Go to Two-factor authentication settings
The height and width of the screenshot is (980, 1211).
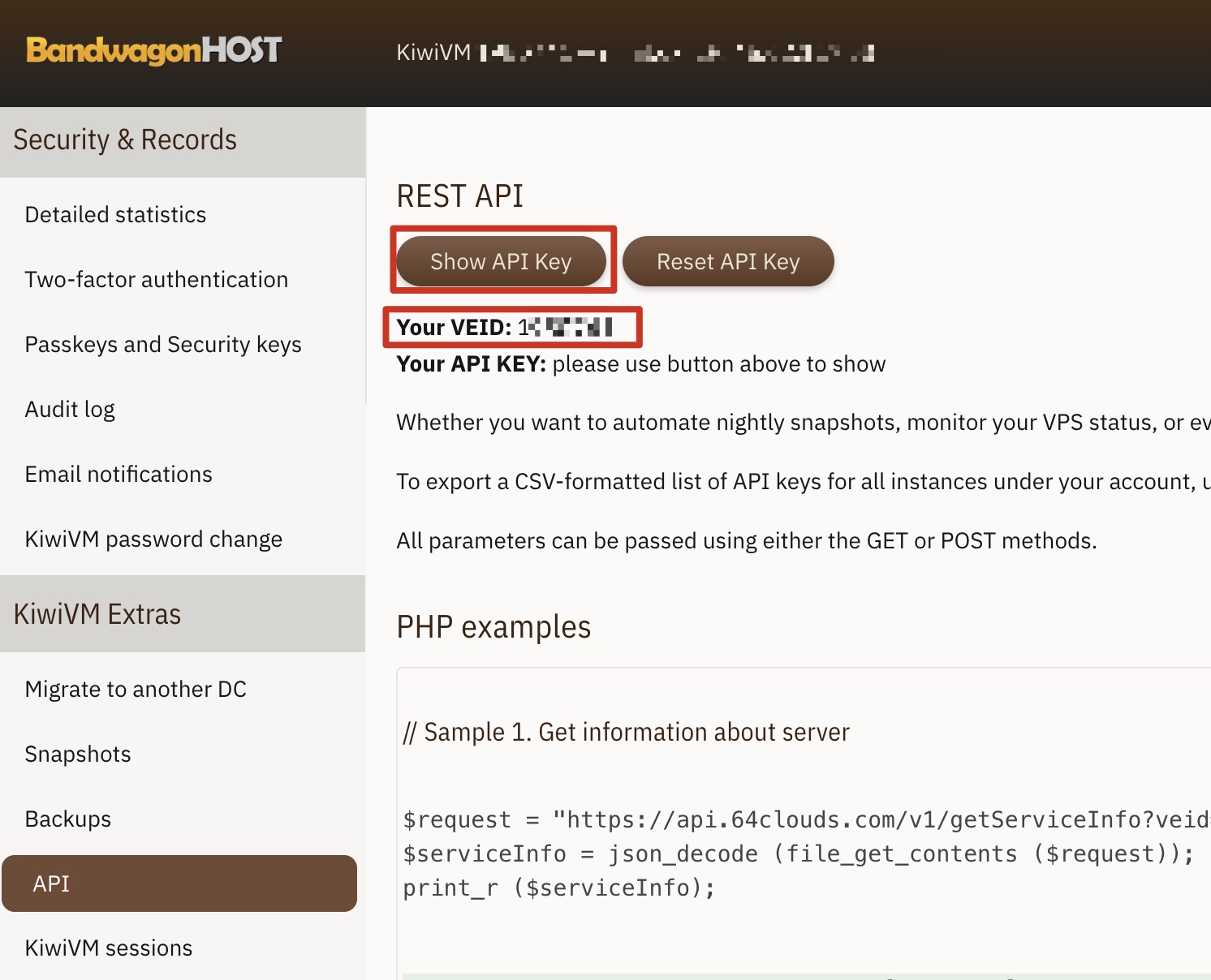coord(156,279)
